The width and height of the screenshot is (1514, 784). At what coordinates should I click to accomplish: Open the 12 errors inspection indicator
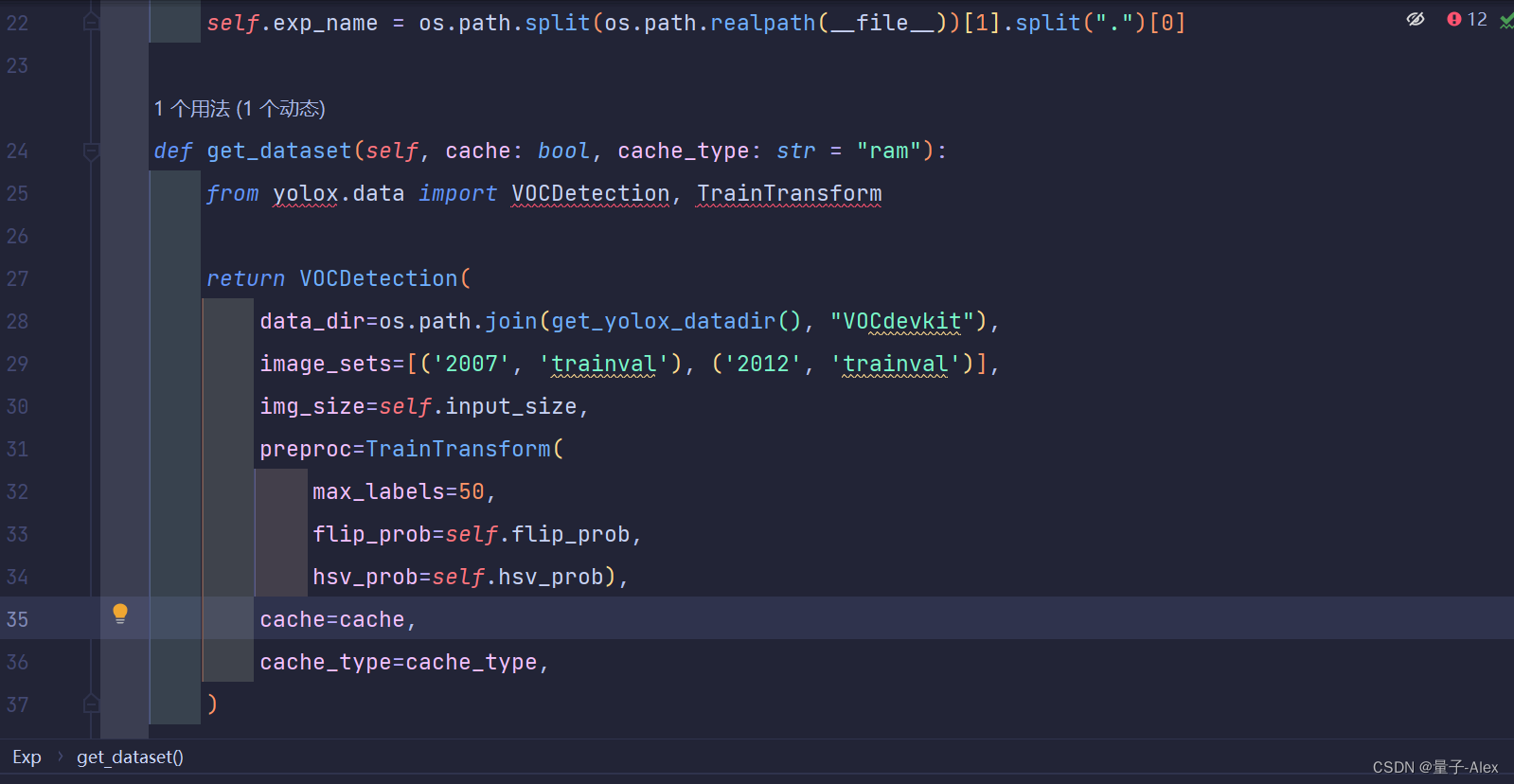pyautogui.click(x=1468, y=19)
